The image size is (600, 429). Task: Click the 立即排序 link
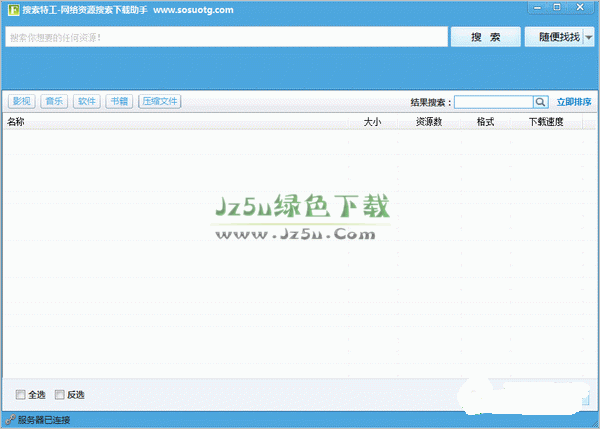click(574, 102)
